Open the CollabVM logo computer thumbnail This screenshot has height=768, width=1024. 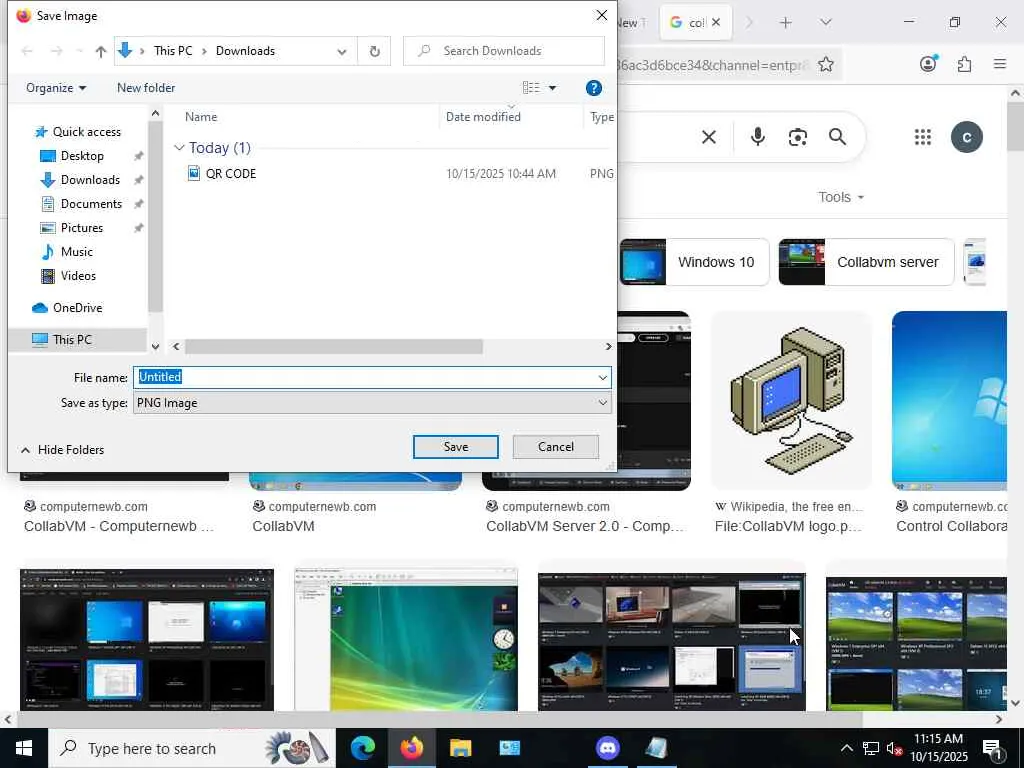pyautogui.click(x=791, y=401)
